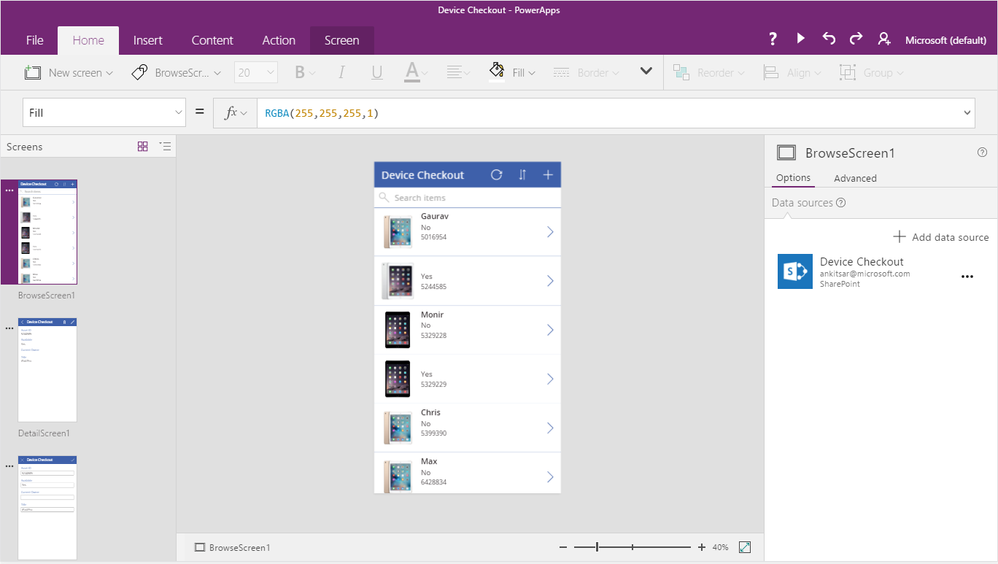
Task: Open the fx function dropdown
Action: pos(235,113)
